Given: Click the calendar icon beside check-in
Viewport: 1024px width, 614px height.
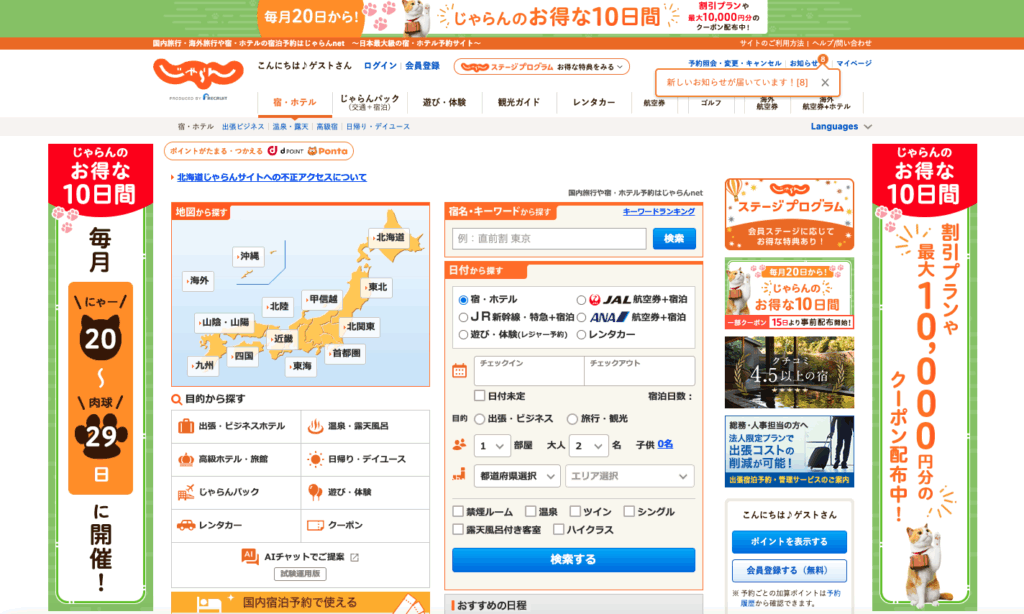Looking at the screenshot, I should pyautogui.click(x=460, y=371).
